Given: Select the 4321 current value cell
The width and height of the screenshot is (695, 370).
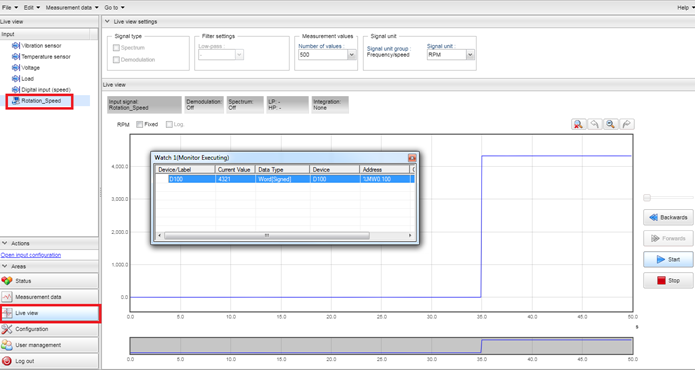Looking at the screenshot, I should (235, 179).
